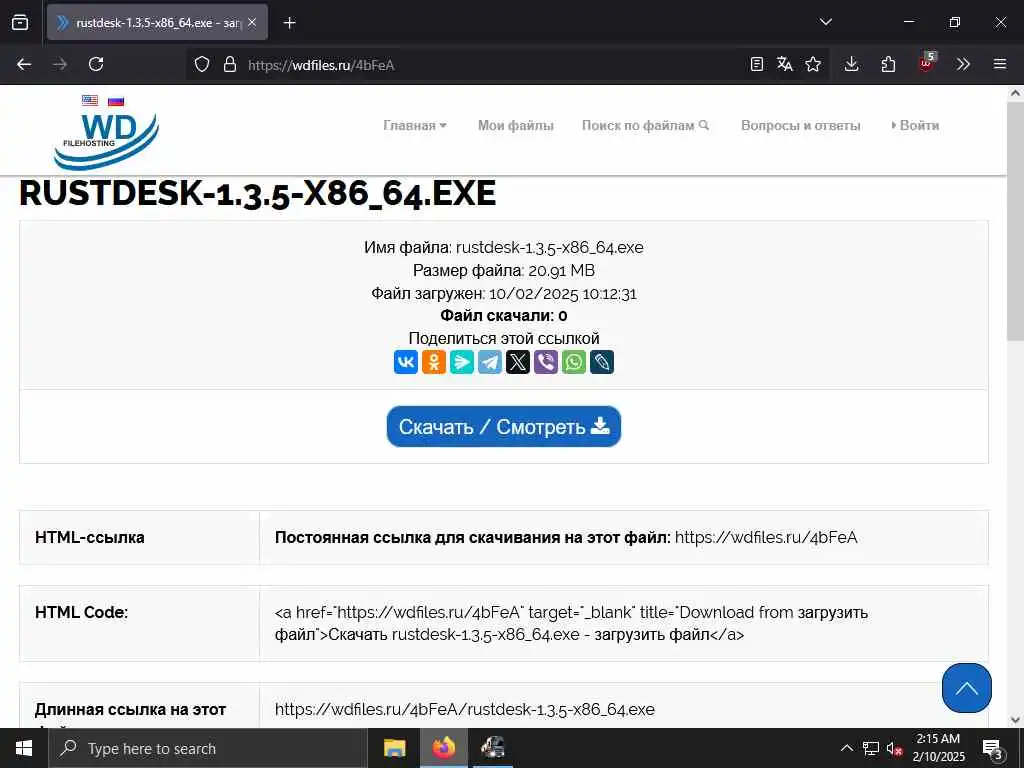Share via Odnoklassniki orange icon

[434, 362]
